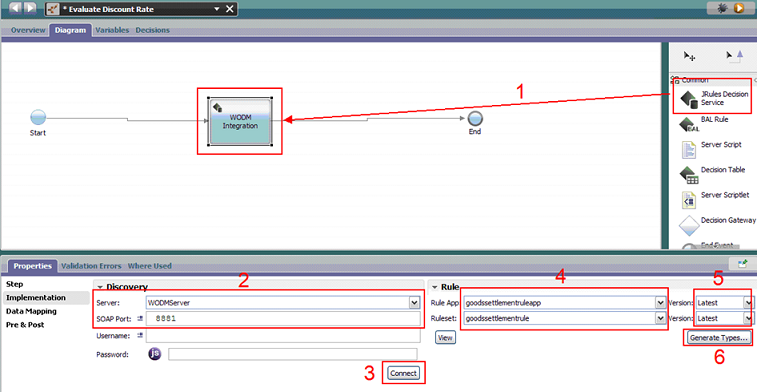The image size is (757, 392).
Task: Click the variable icon next to Username
Action: tap(140, 335)
